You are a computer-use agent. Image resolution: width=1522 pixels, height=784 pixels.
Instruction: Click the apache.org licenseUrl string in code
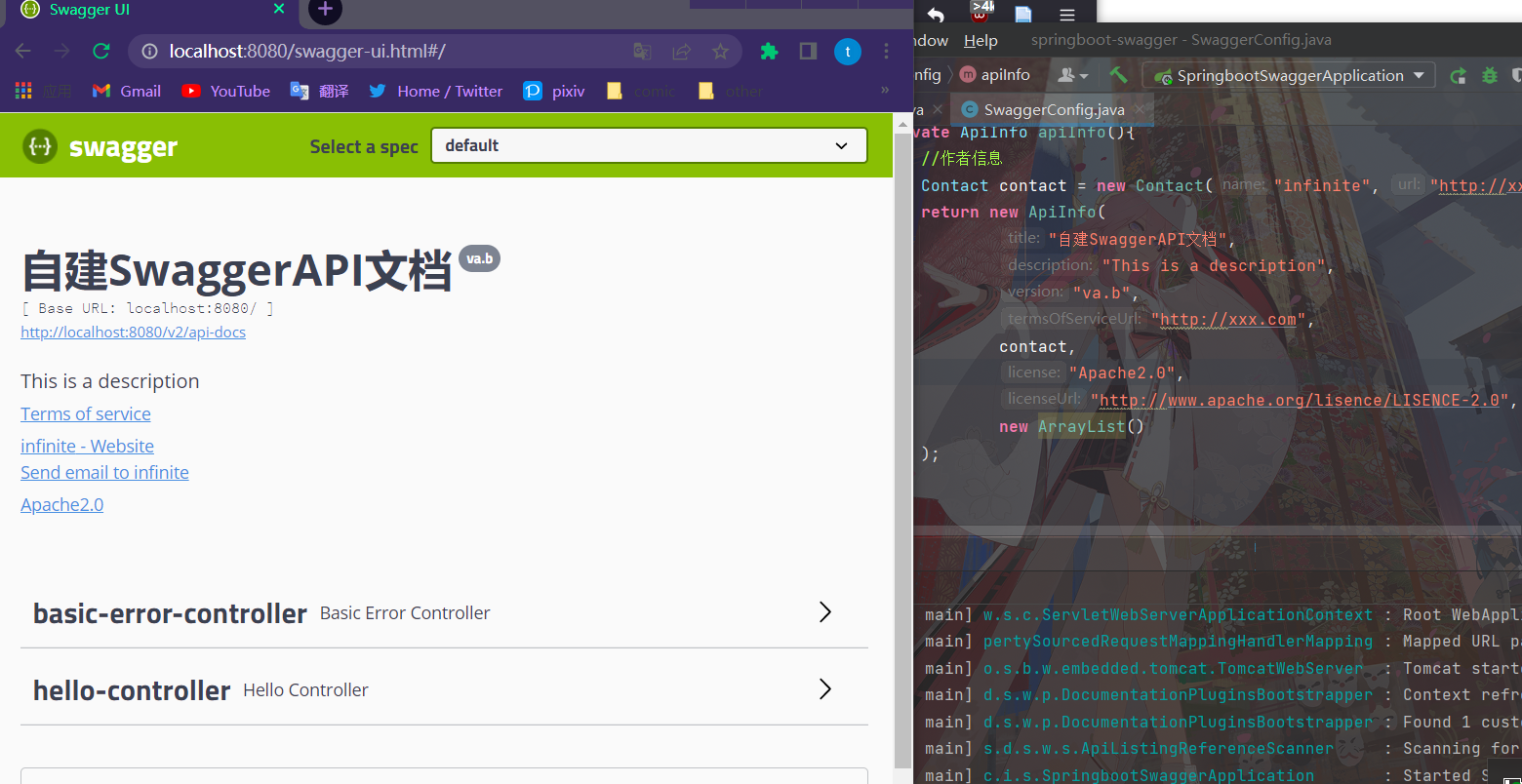pyautogui.click(x=1300, y=400)
